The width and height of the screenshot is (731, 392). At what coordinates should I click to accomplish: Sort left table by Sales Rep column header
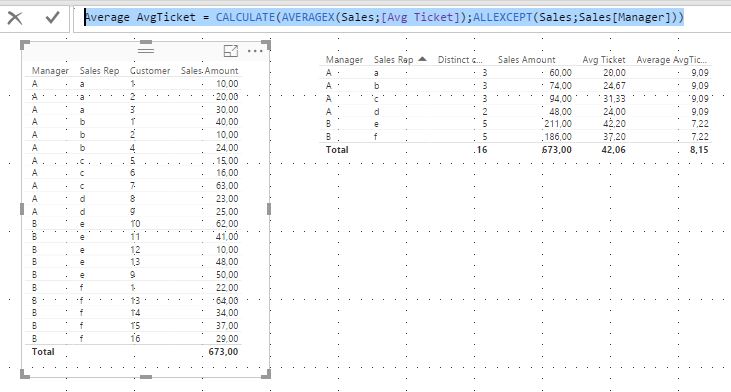pyautogui.click(x=99, y=71)
